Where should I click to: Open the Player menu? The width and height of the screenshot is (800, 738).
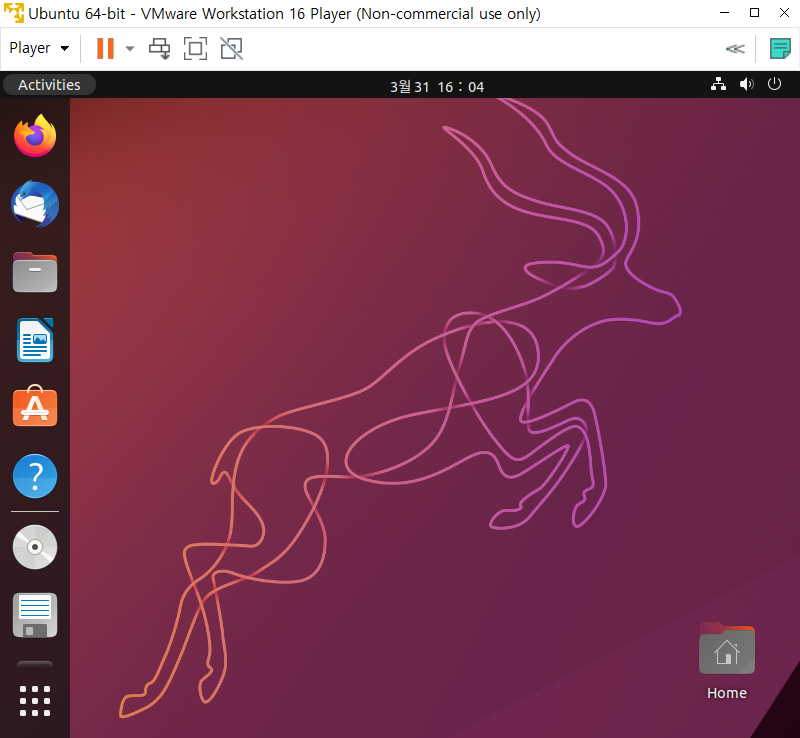click(39, 48)
